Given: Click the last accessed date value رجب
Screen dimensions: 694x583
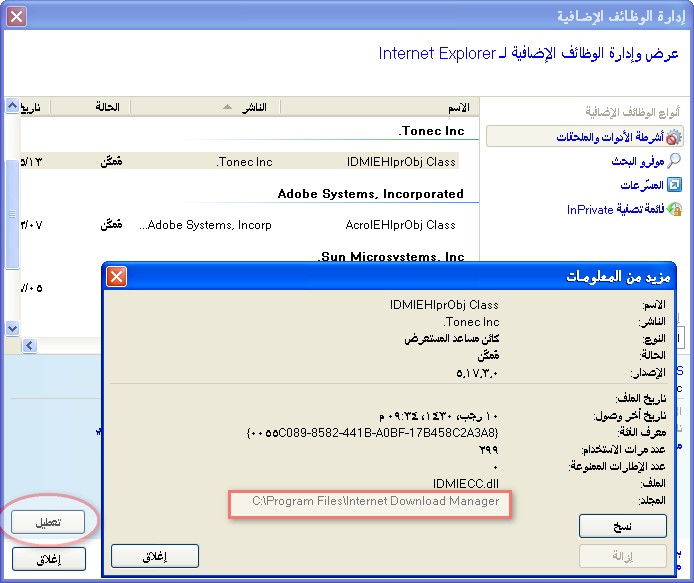Looking at the screenshot, I should pyautogui.click(x=439, y=416).
